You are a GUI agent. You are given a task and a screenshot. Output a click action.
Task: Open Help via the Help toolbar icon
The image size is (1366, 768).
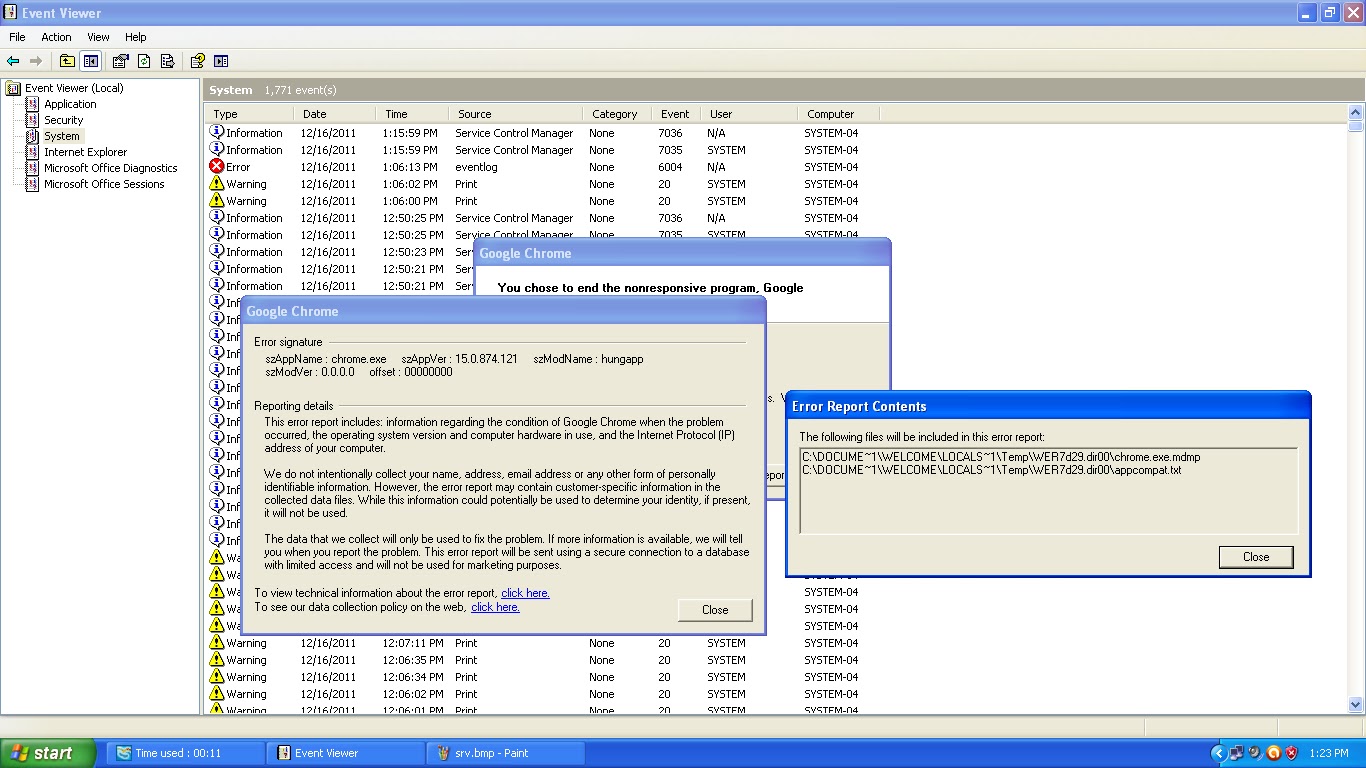pos(196,60)
